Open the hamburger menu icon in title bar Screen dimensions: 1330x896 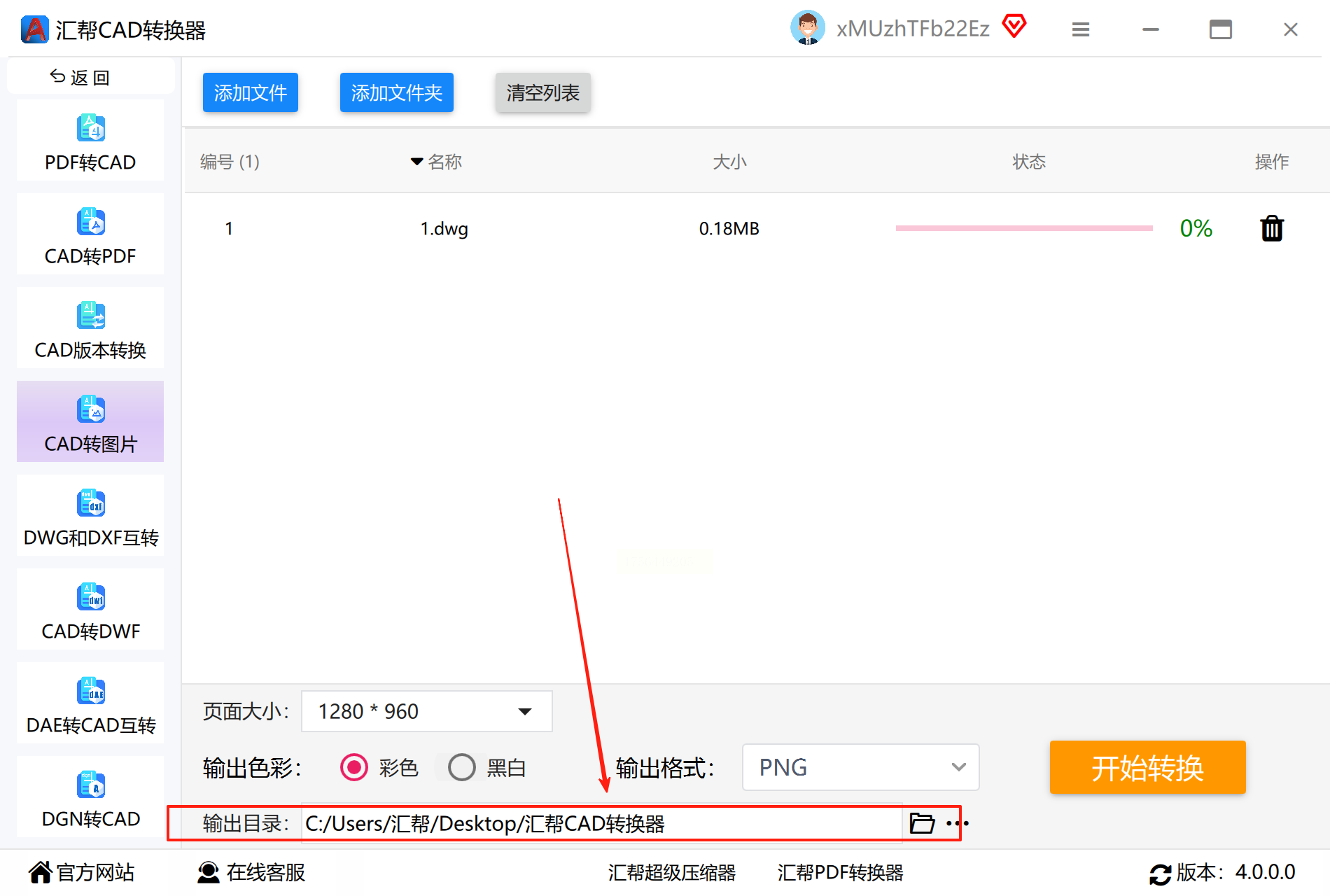tap(1081, 29)
